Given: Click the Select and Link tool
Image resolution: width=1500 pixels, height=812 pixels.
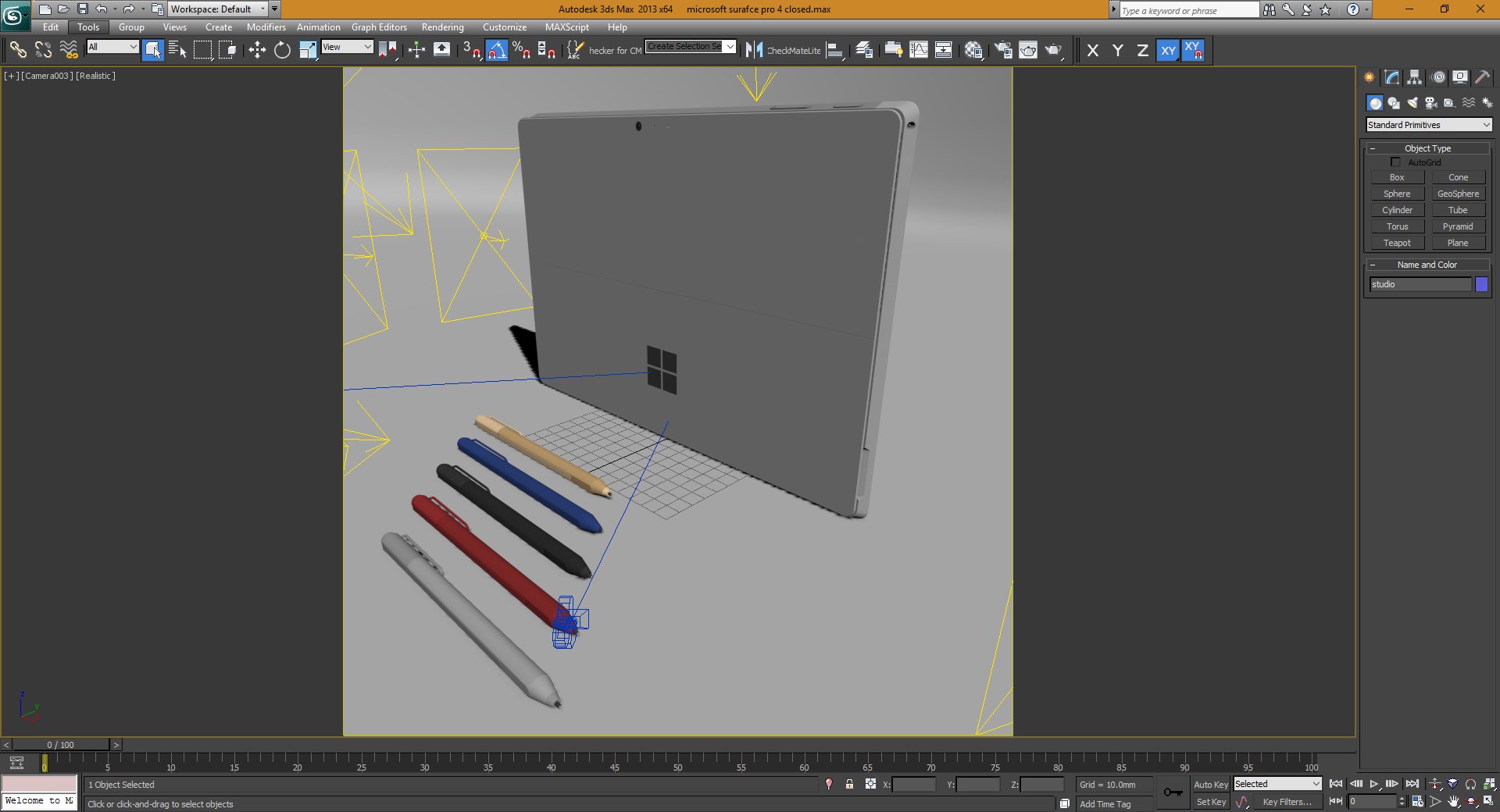Looking at the screenshot, I should (17, 50).
